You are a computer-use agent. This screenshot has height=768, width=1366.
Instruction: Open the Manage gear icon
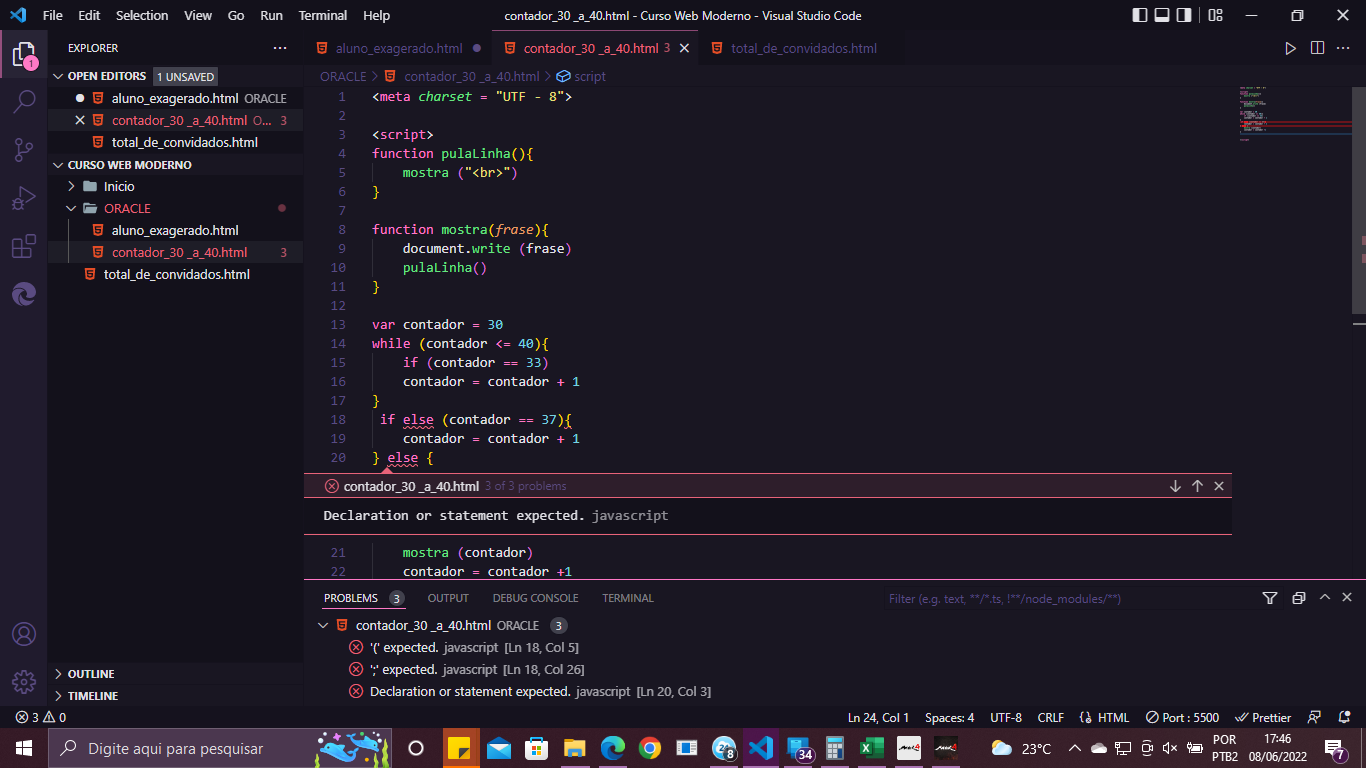tap(24, 682)
